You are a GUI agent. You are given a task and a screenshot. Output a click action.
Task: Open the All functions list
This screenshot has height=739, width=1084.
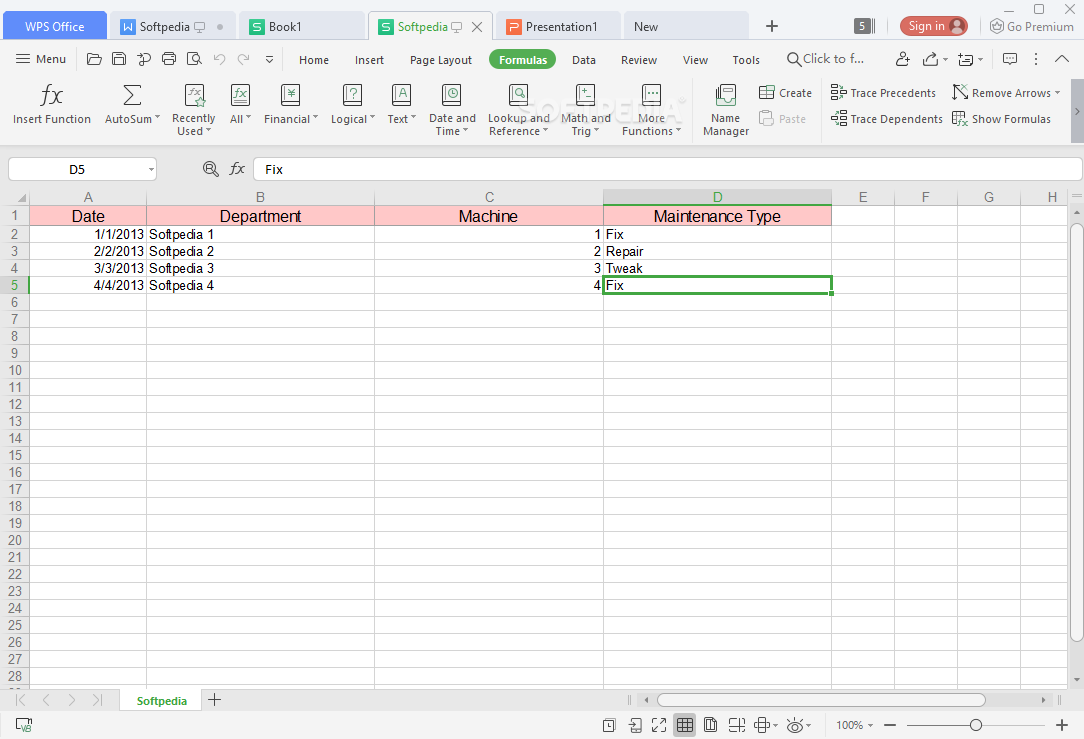[240, 104]
